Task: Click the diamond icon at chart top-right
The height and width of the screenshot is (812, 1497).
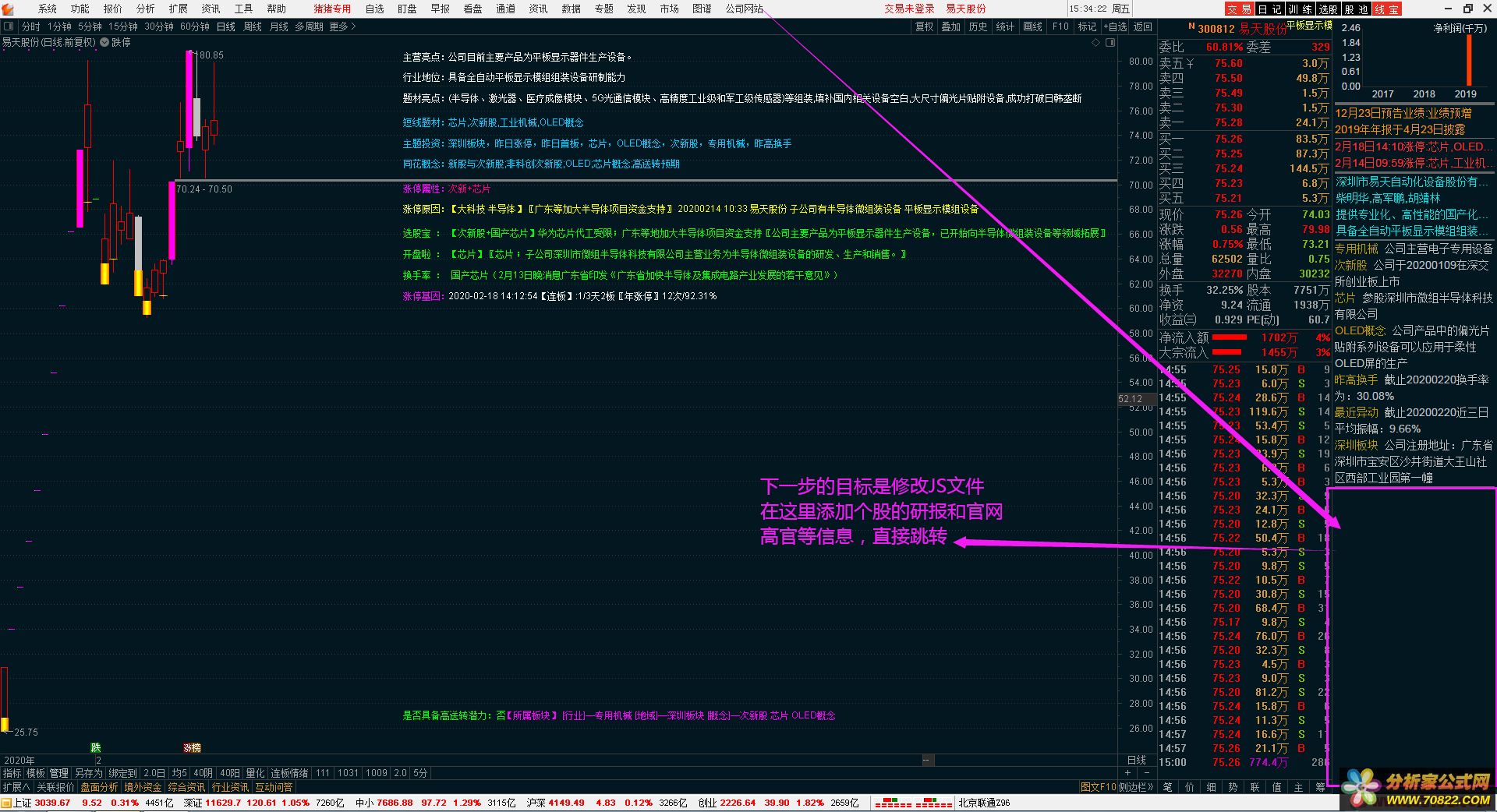Action: coord(1096,43)
